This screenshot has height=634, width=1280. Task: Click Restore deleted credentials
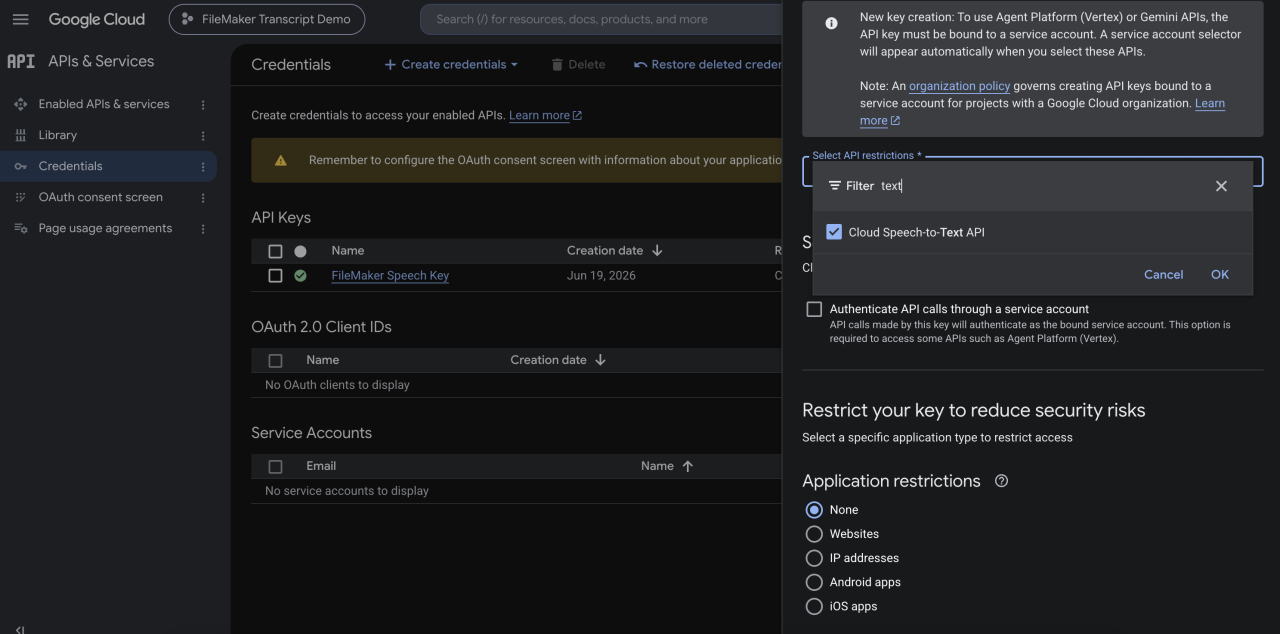(707, 64)
